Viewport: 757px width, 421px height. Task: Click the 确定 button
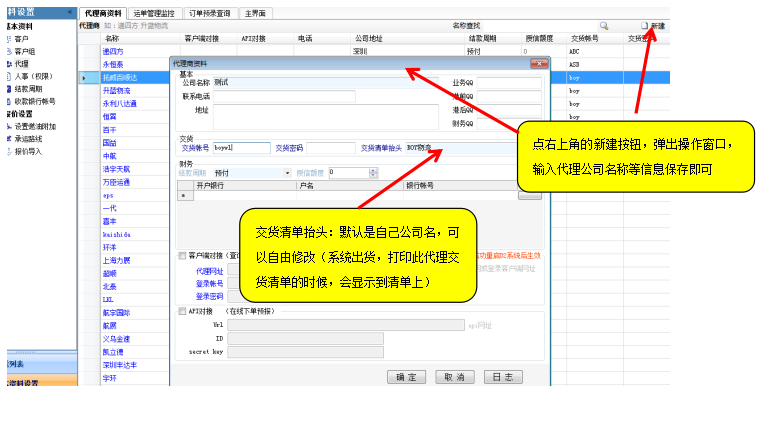coord(406,377)
